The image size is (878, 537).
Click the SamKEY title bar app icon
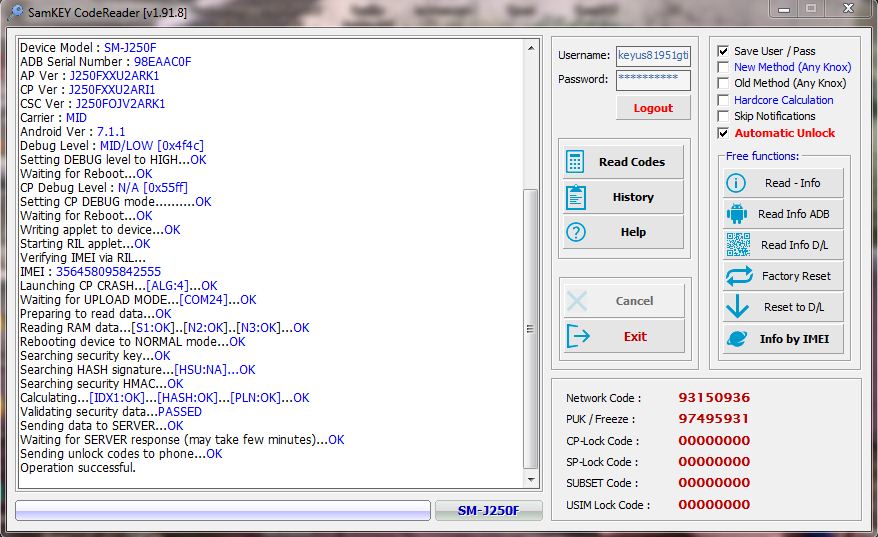(17, 11)
